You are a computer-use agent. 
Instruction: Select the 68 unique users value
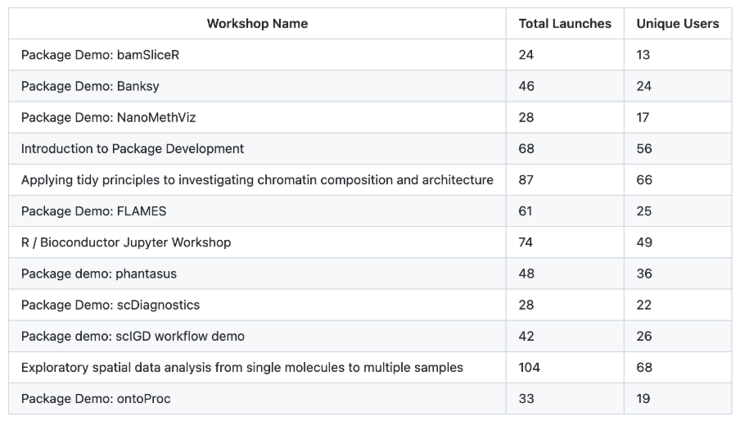click(644, 367)
